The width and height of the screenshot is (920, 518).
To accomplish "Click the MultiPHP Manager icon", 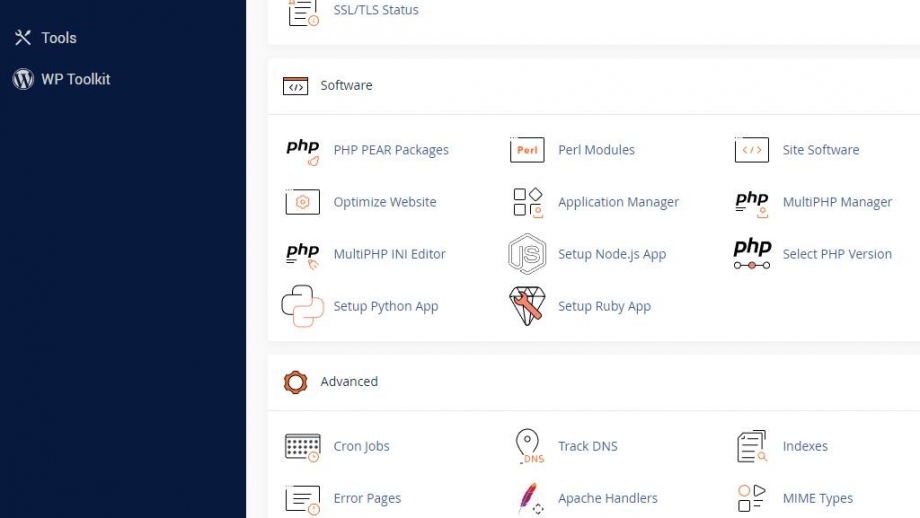I will (x=752, y=204).
